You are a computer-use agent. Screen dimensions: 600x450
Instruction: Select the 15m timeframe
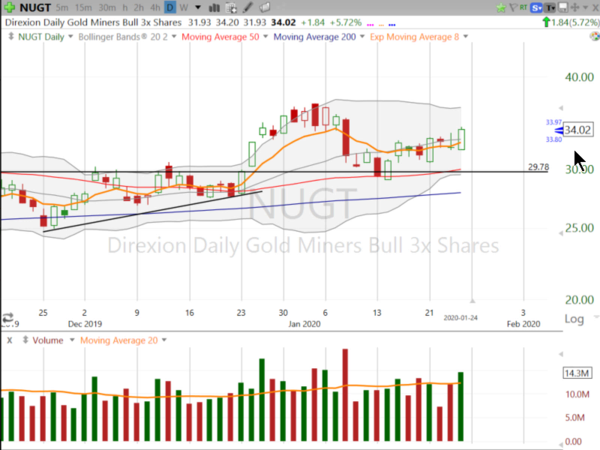click(x=83, y=8)
